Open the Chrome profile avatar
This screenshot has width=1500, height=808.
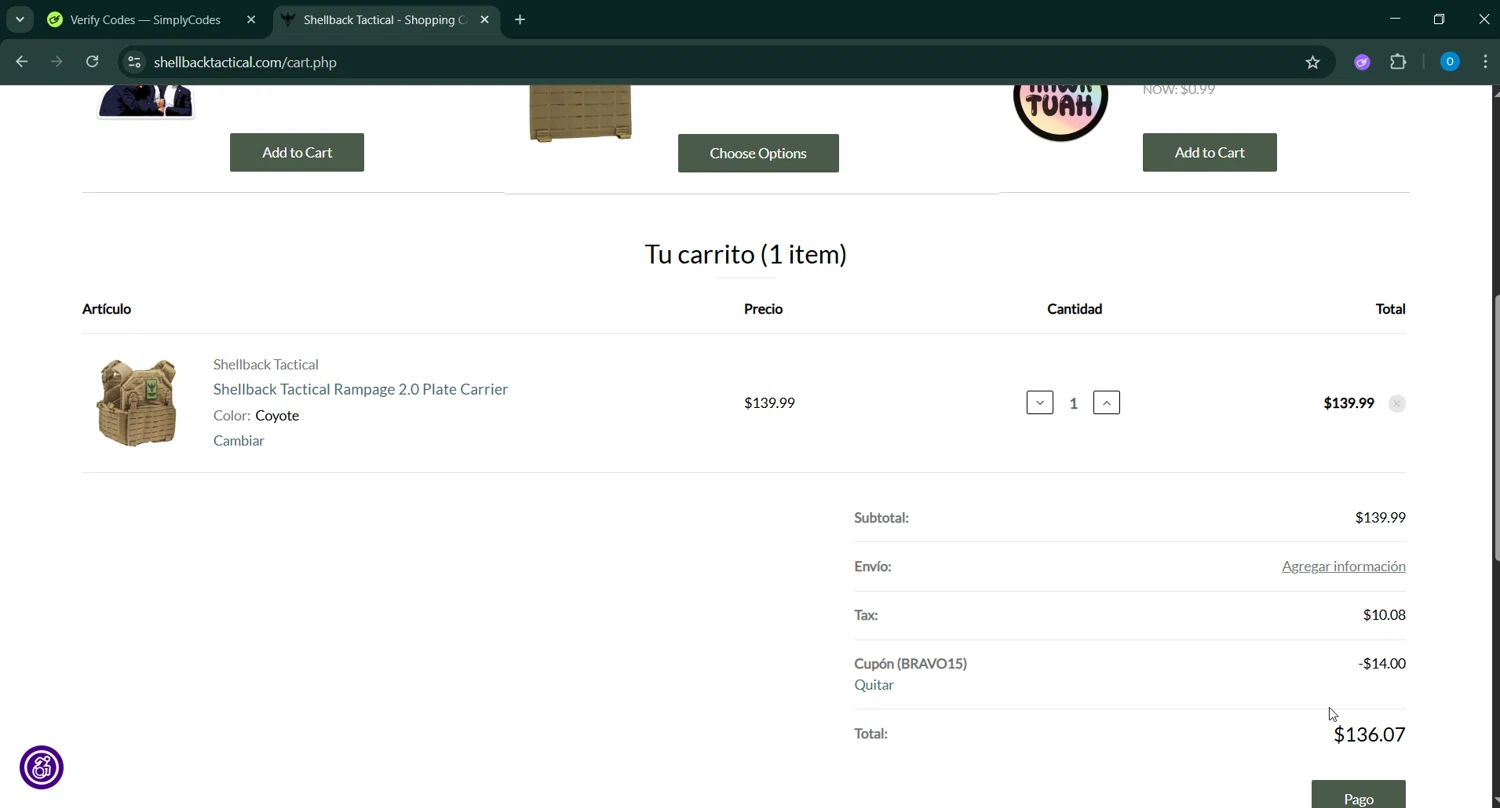coord(1449,62)
